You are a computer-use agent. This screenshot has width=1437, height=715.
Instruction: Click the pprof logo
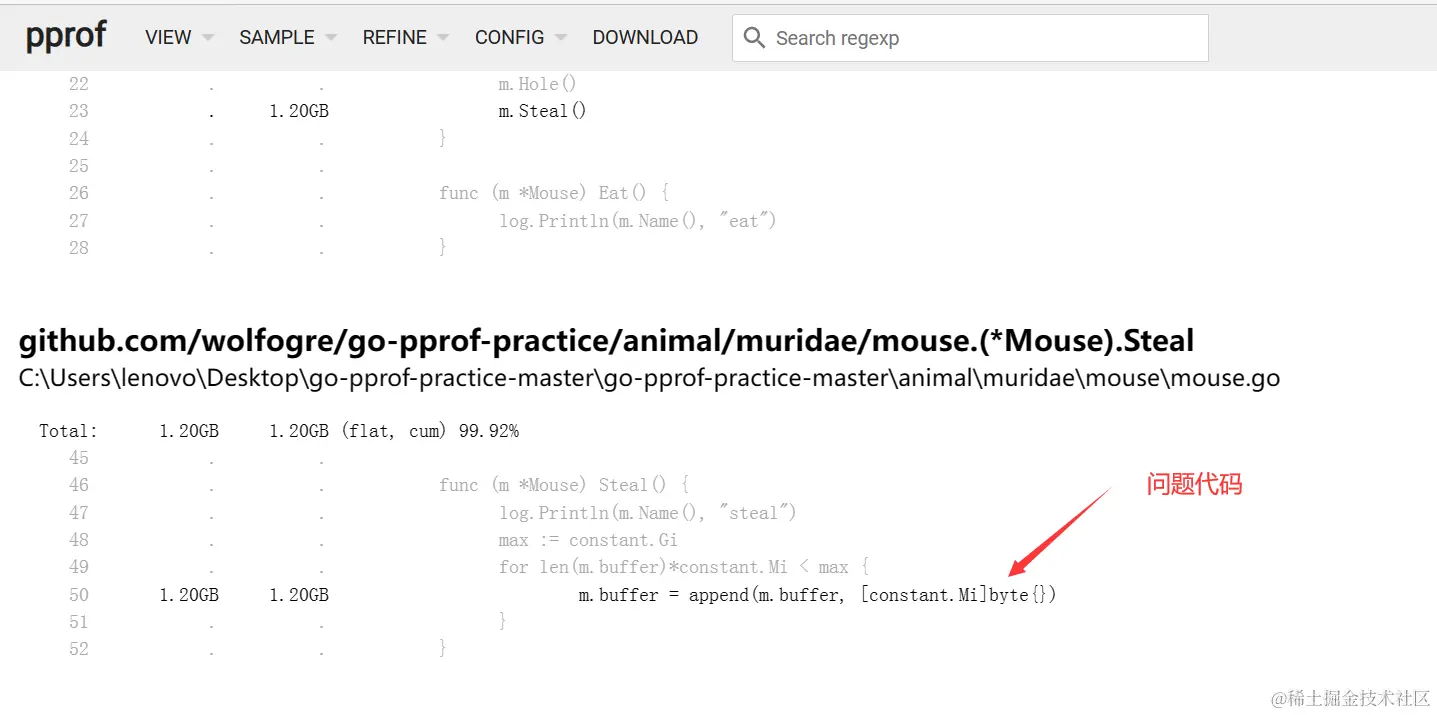[x=66, y=37]
